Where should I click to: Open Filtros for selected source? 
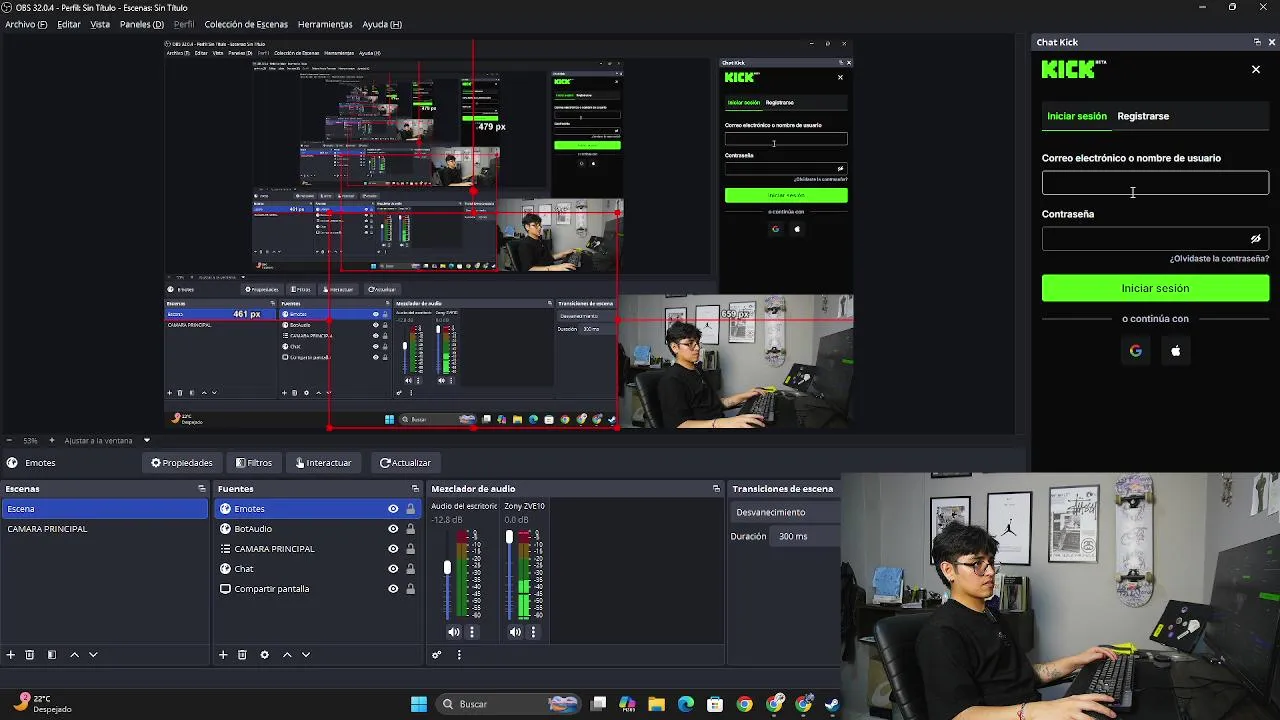tap(254, 463)
